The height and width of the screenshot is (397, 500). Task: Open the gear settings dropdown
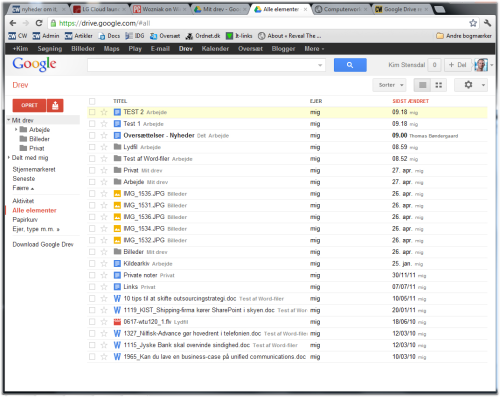click(x=471, y=85)
